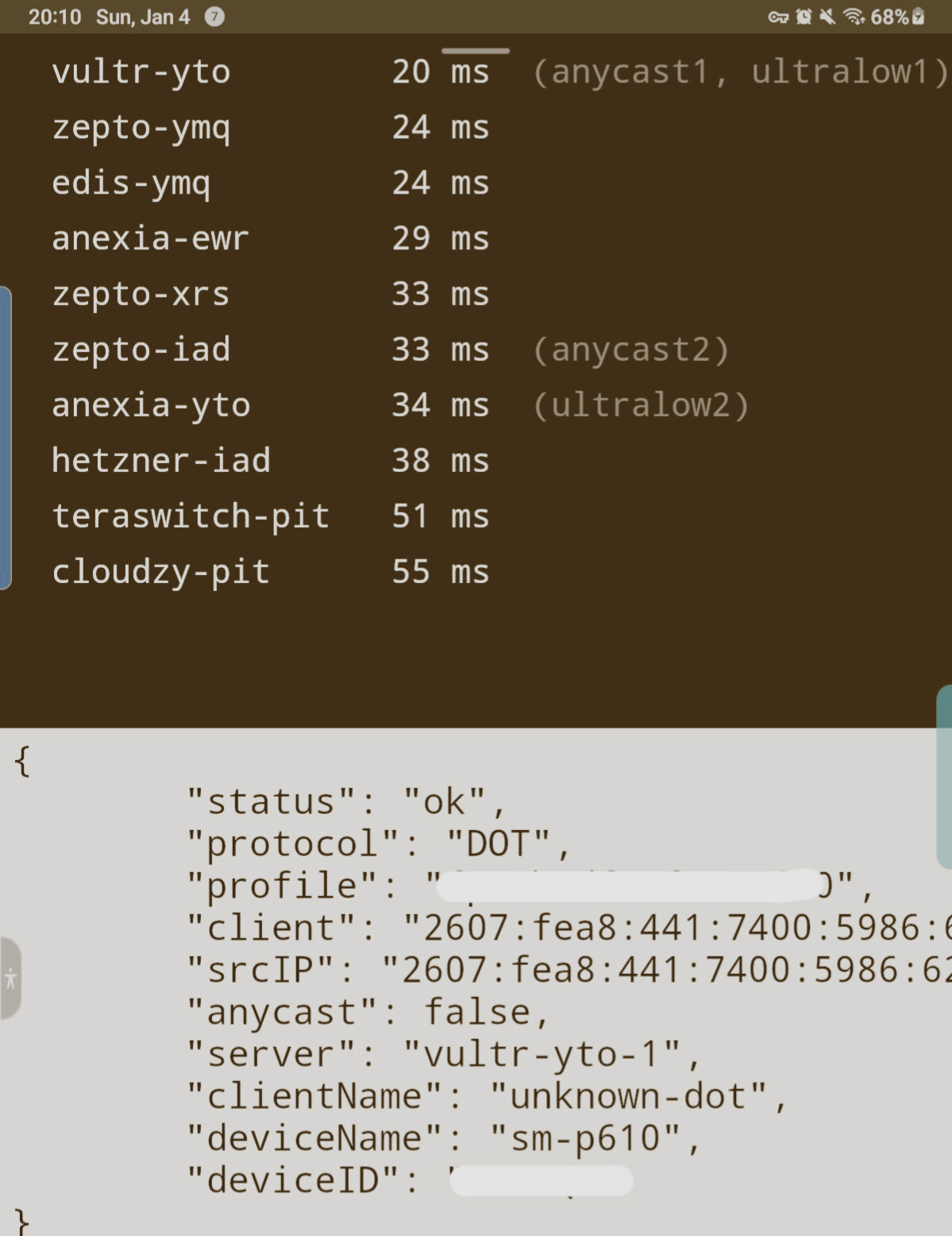Image resolution: width=952 pixels, height=1236 pixels.
Task: Tap the "protocol": "DOT" line
Action: pos(379,844)
